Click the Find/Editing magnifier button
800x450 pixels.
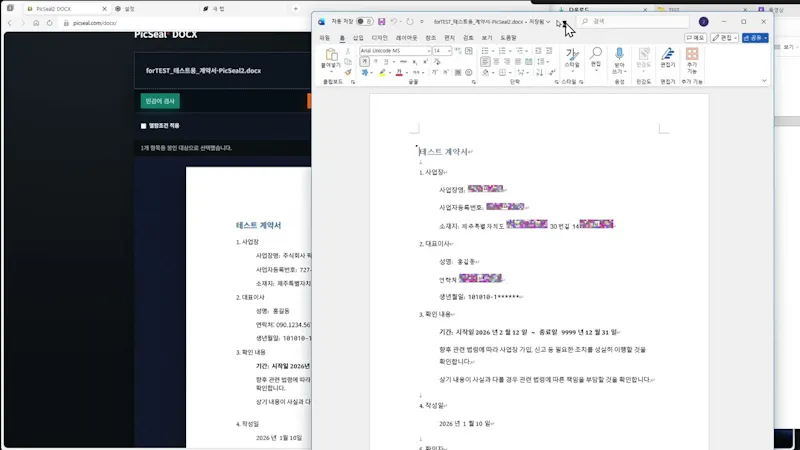596,59
